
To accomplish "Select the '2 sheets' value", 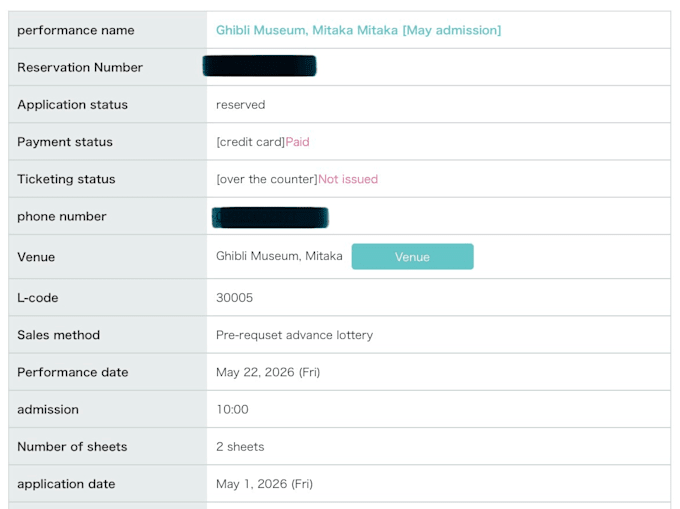I will click(x=240, y=447).
